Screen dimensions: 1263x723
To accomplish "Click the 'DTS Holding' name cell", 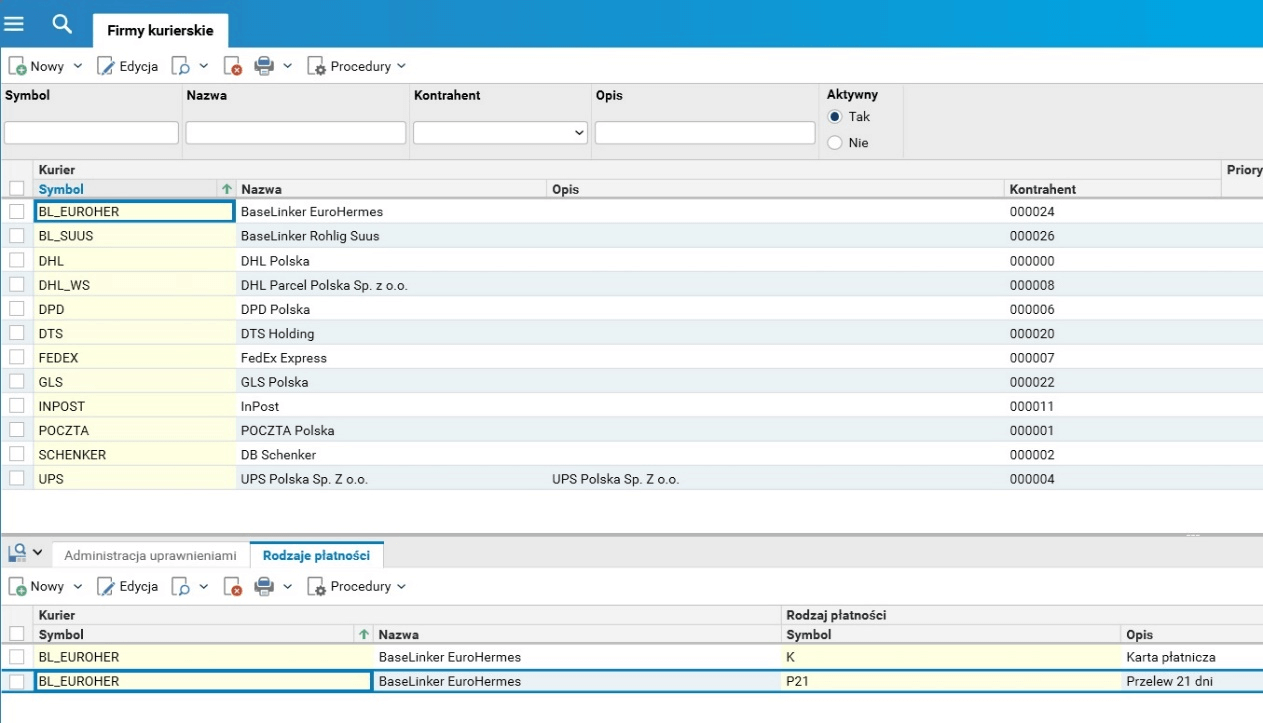I will [x=392, y=333].
